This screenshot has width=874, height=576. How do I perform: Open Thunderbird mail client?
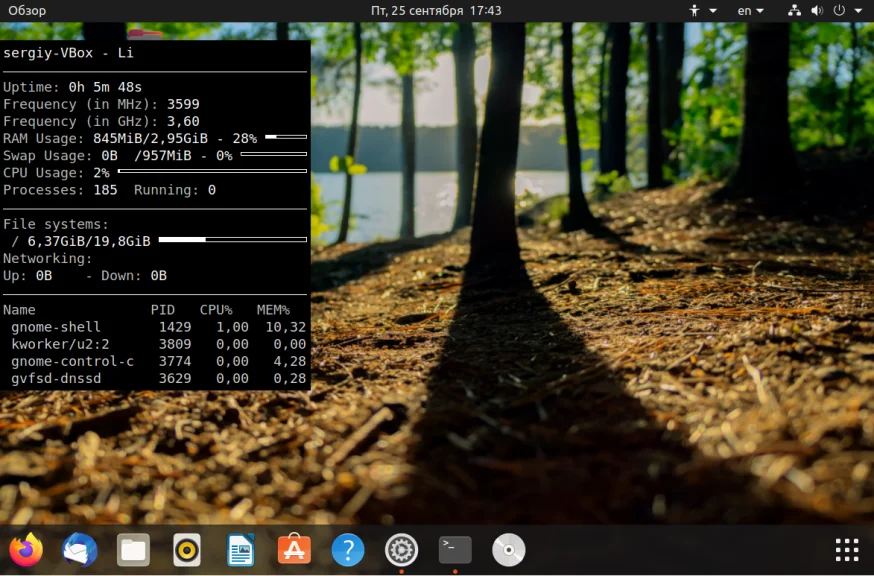(x=80, y=549)
